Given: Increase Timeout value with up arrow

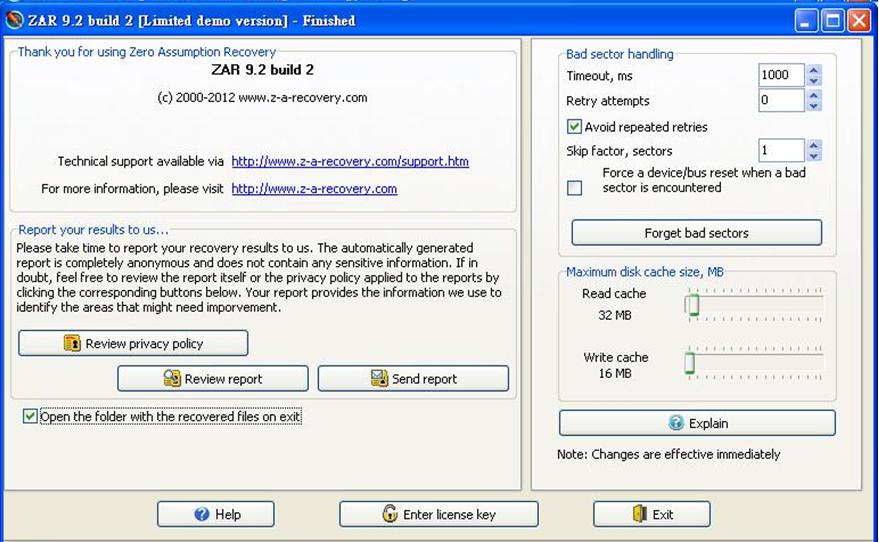Looking at the screenshot, I should pos(814,70).
